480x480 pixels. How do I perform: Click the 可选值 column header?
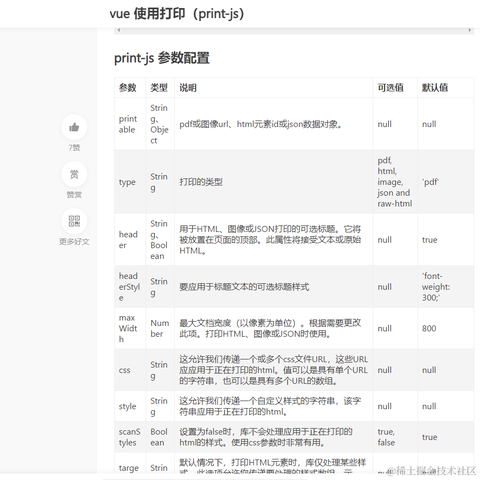(395, 88)
